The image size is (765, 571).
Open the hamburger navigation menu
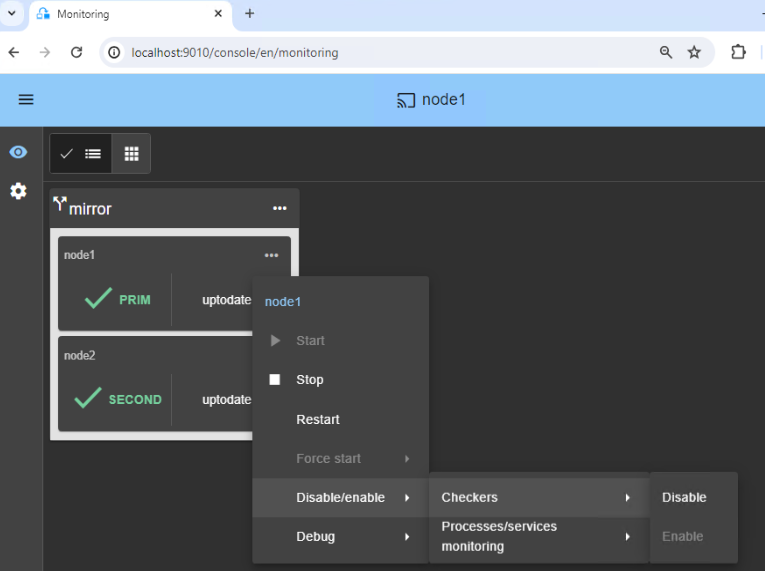tap(26, 100)
